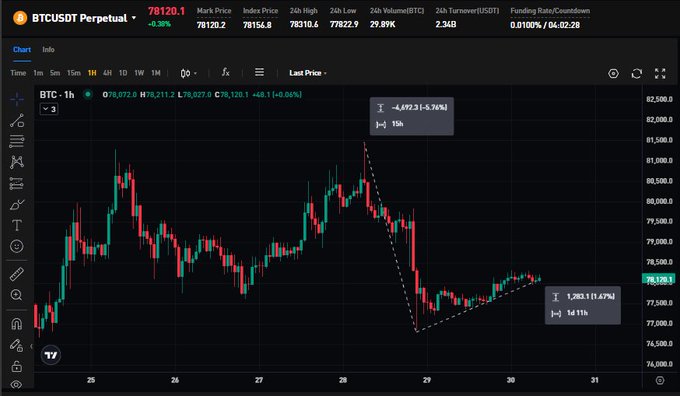Screen dimensions: 680x396
Task: Open the BTCUSDT Perpetual pair selector
Action: coord(84,18)
